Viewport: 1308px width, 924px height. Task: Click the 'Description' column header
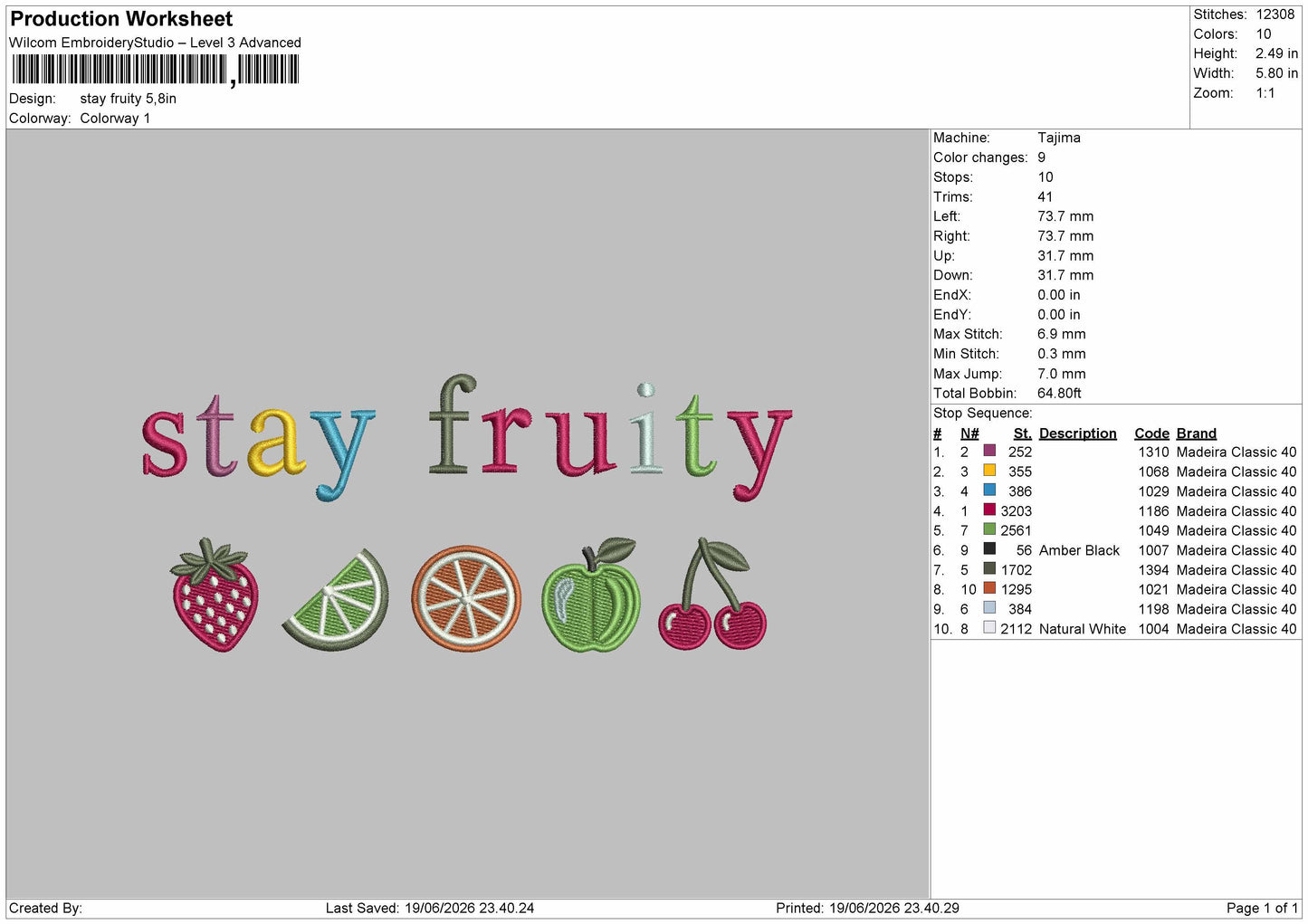[1078, 433]
